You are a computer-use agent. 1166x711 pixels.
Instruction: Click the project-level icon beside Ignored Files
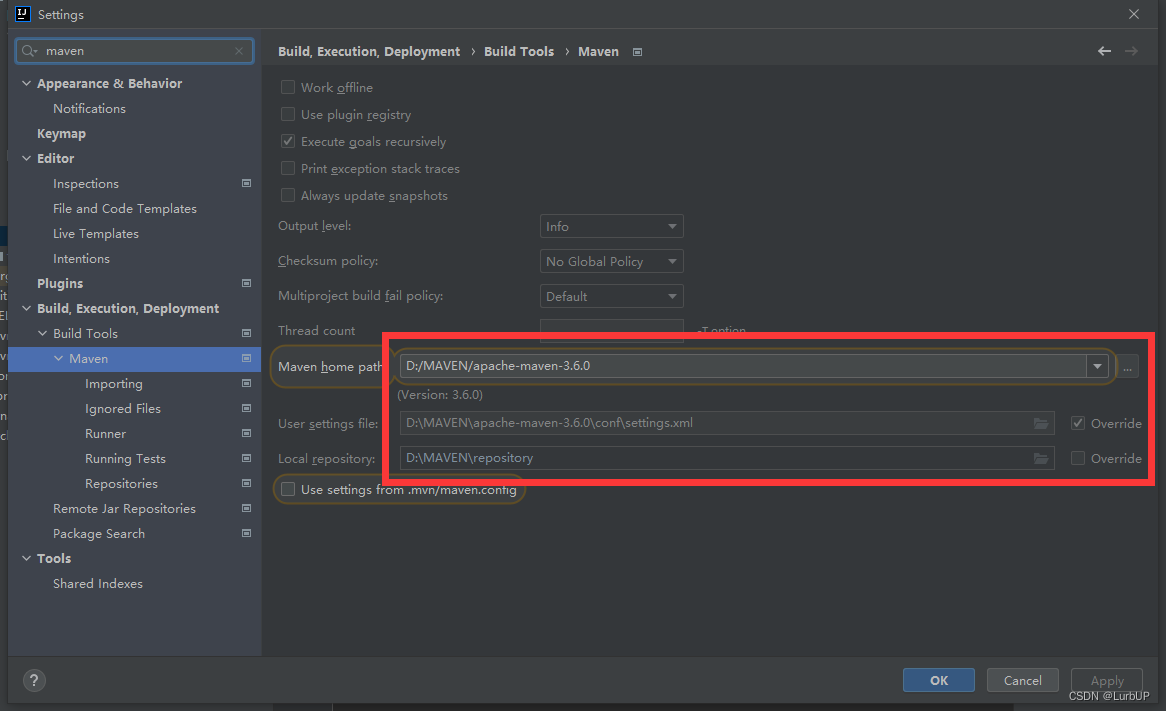click(x=246, y=408)
